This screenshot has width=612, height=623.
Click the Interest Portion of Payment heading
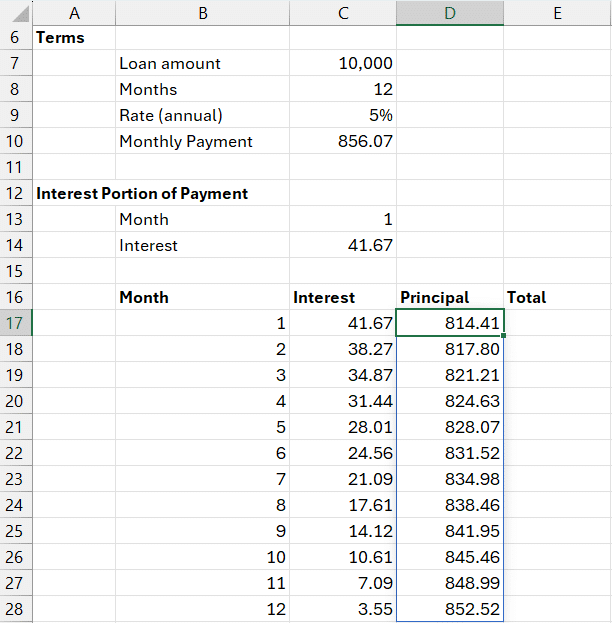click(142, 193)
